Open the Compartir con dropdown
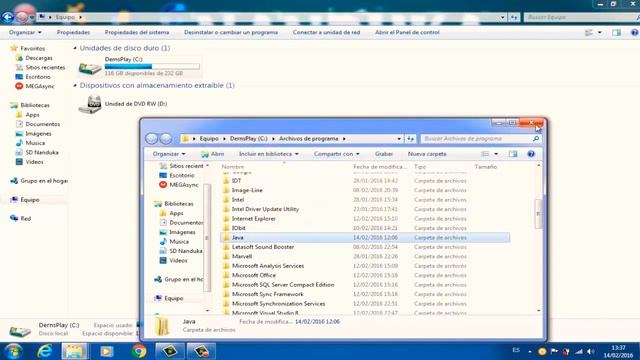Screen dimensions: 640x360 (x=336, y=154)
